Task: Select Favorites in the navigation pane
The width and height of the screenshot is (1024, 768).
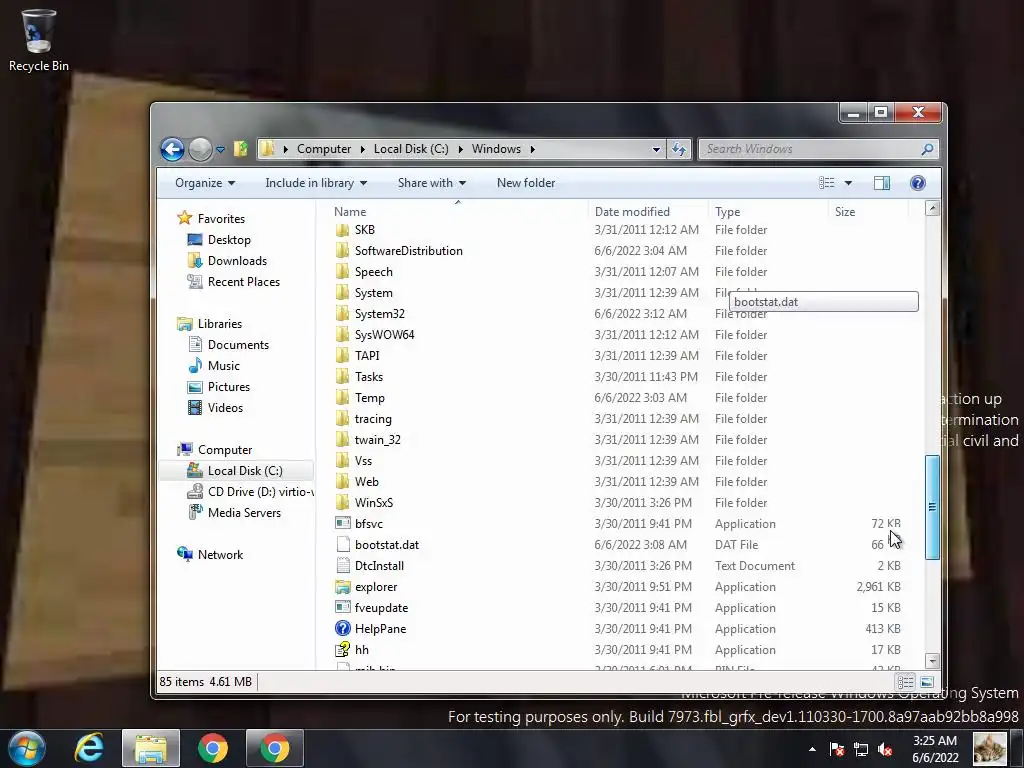Action: (221, 219)
